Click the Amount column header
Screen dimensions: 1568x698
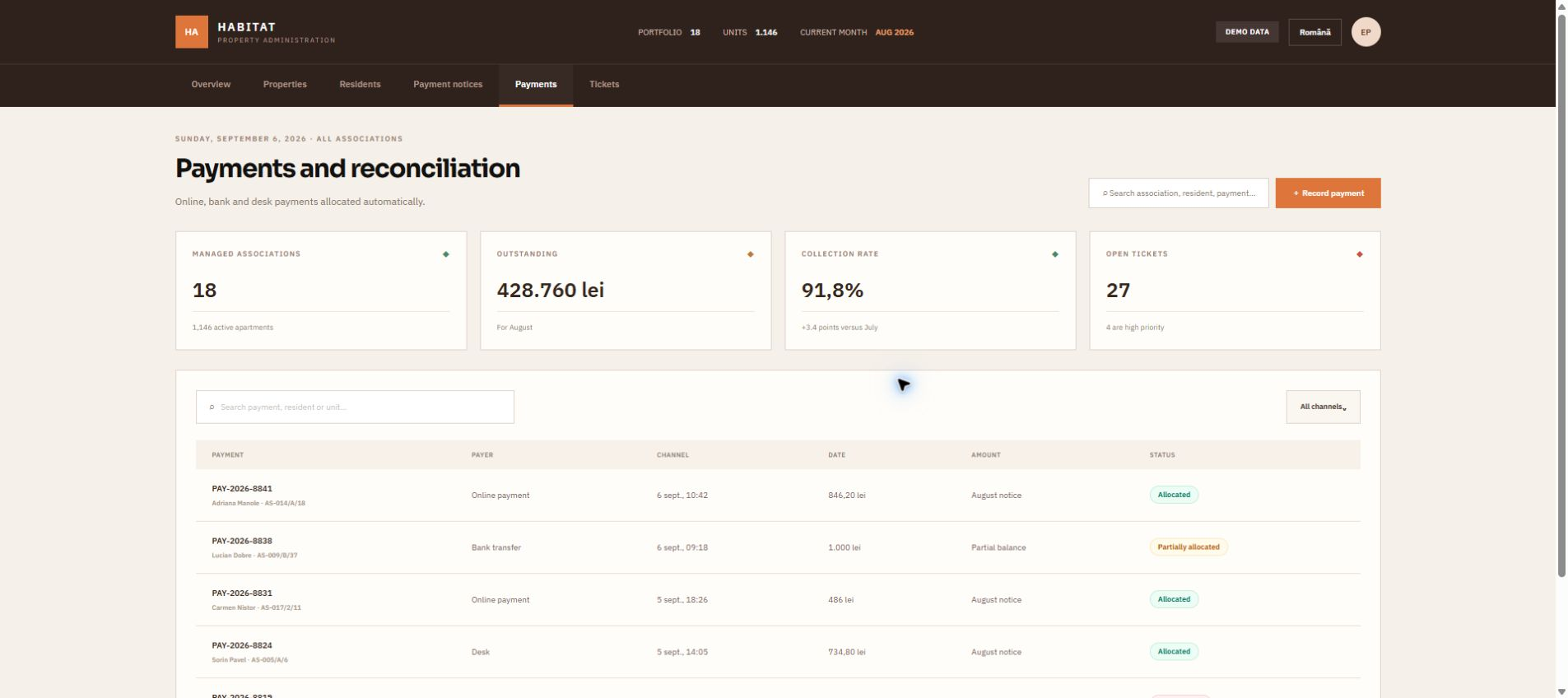pyautogui.click(x=985, y=454)
